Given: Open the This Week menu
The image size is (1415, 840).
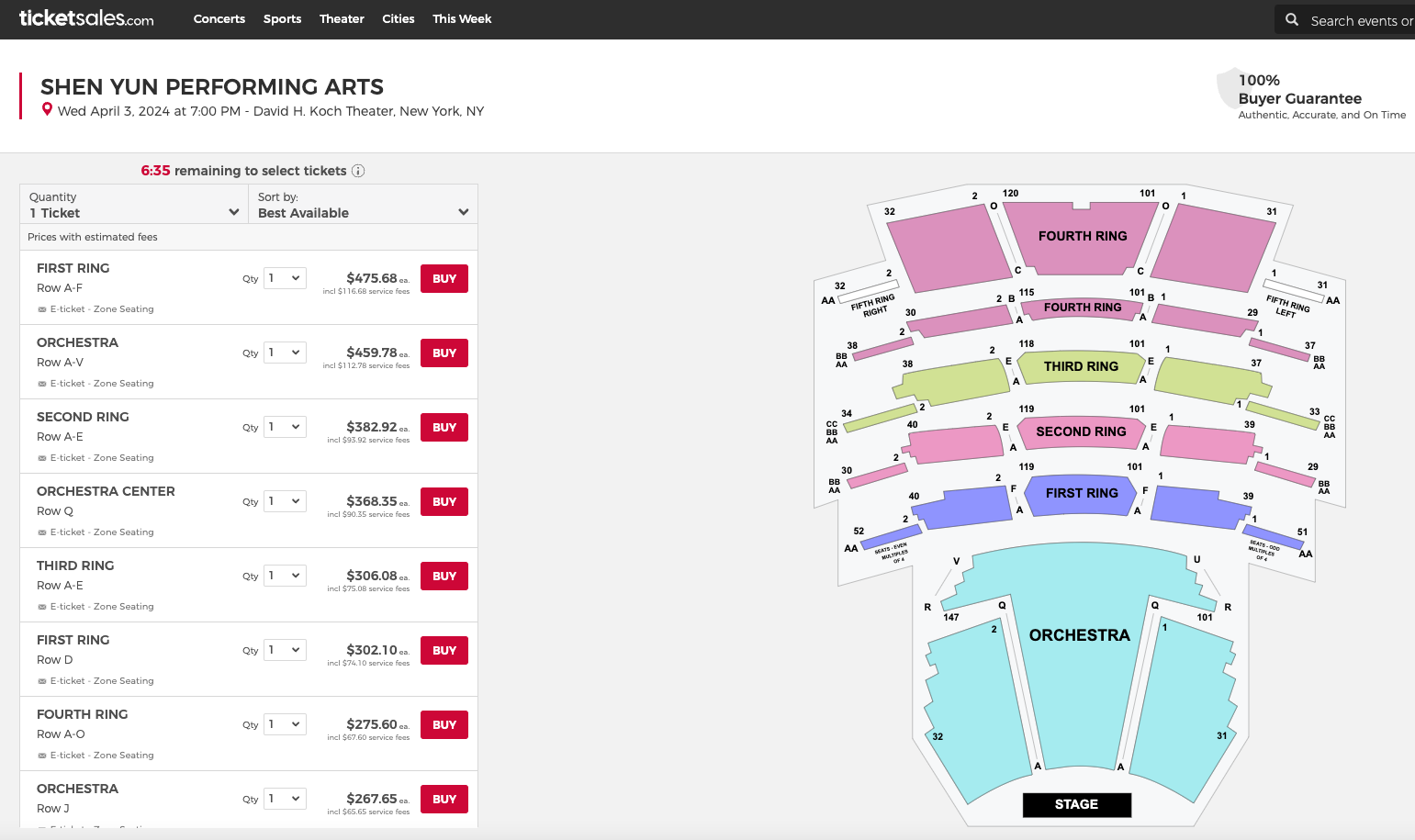Looking at the screenshot, I should [x=462, y=18].
